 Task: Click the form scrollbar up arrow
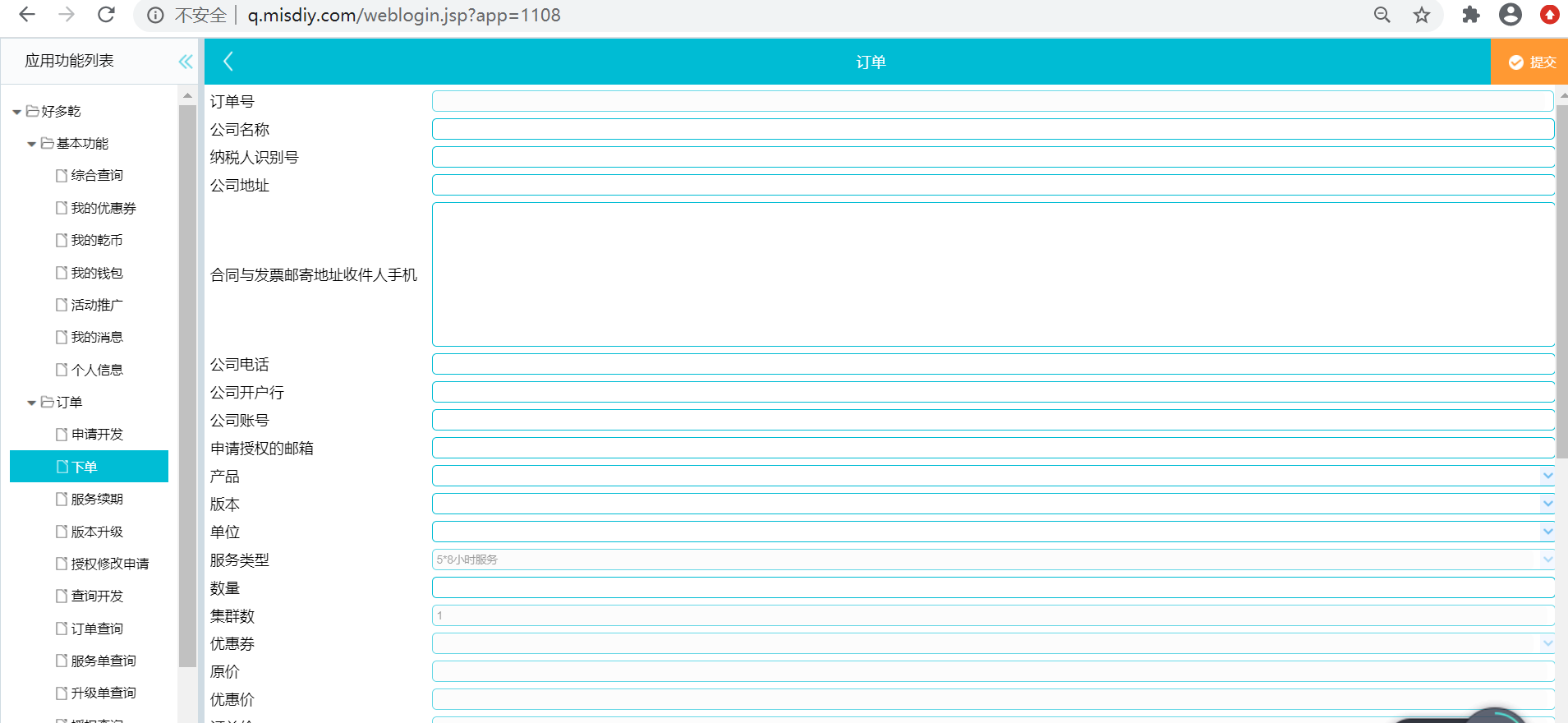click(x=1562, y=94)
